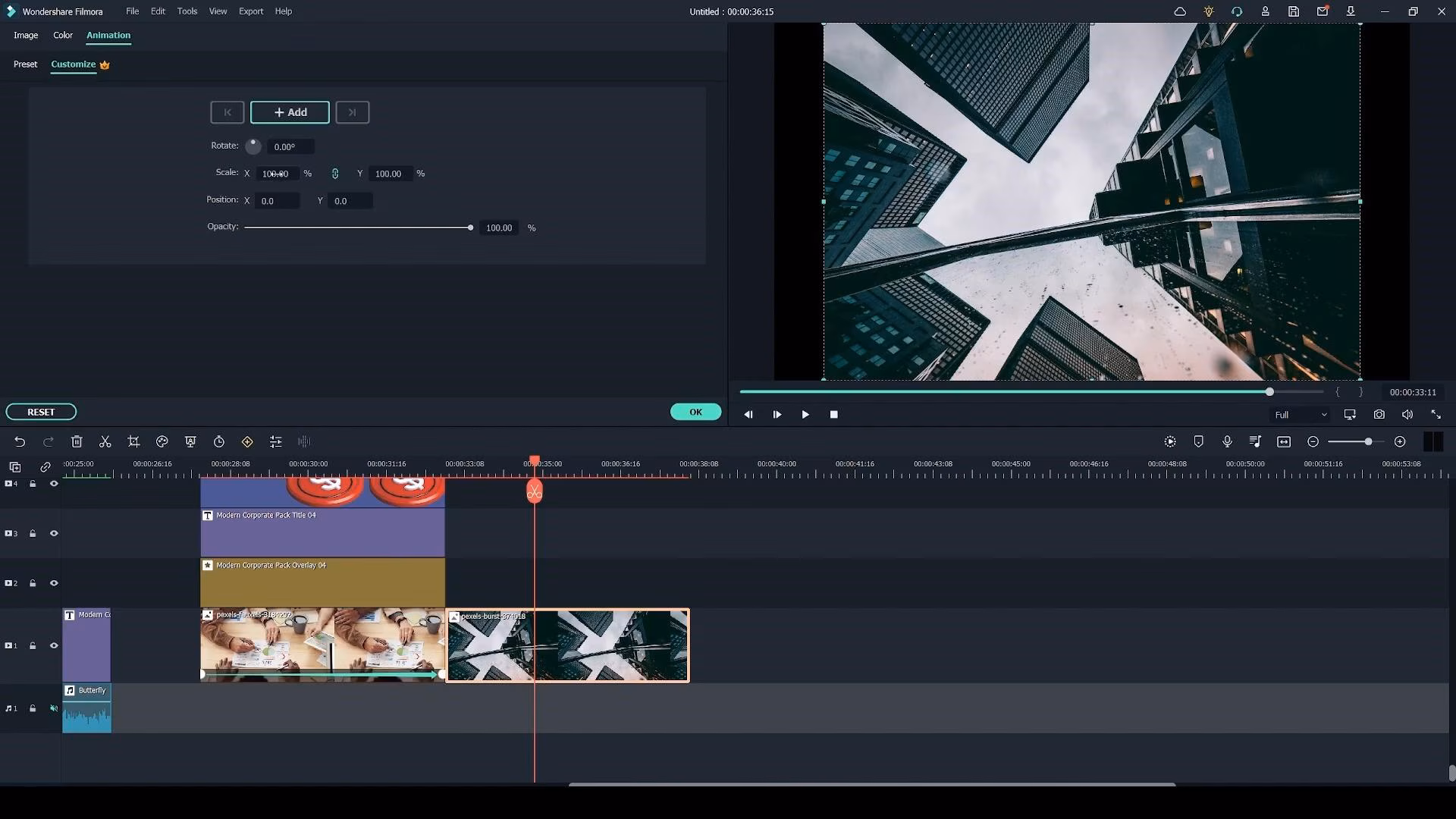Image resolution: width=1456 pixels, height=819 pixels.
Task: Select the Crop tool in timeline toolbar
Action: coord(133,441)
